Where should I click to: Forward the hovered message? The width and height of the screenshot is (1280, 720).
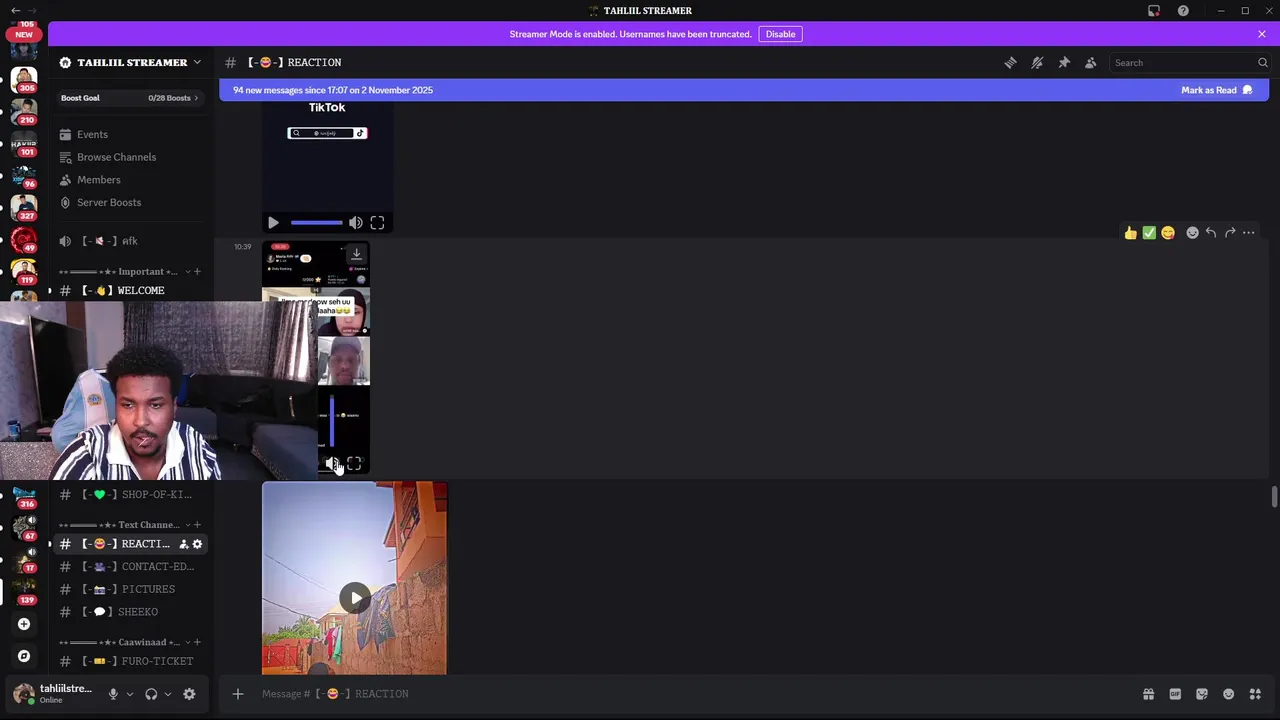click(1230, 233)
